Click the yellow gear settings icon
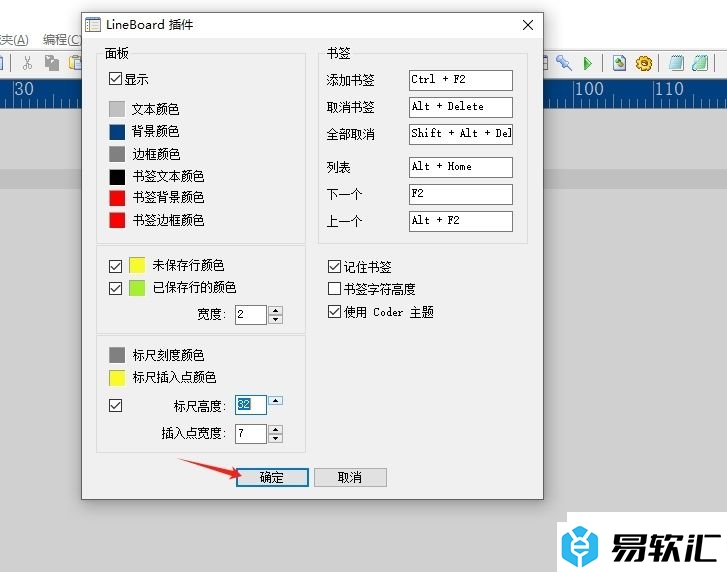 (x=644, y=64)
